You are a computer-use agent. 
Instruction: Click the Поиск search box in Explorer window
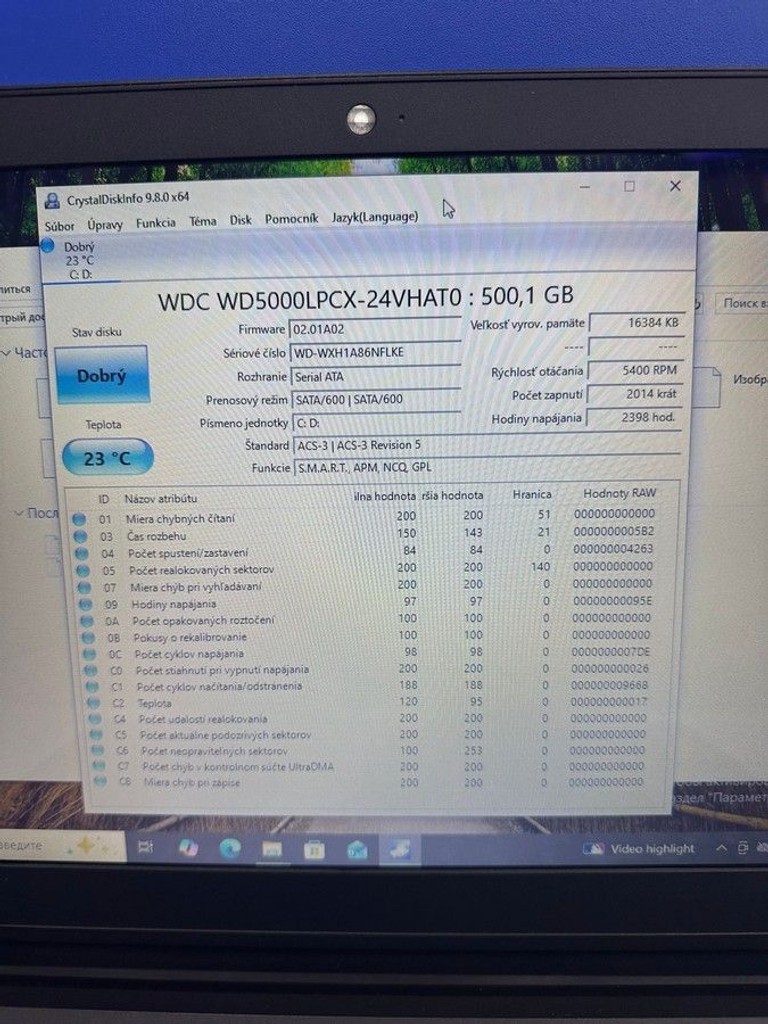[x=743, y=302]
